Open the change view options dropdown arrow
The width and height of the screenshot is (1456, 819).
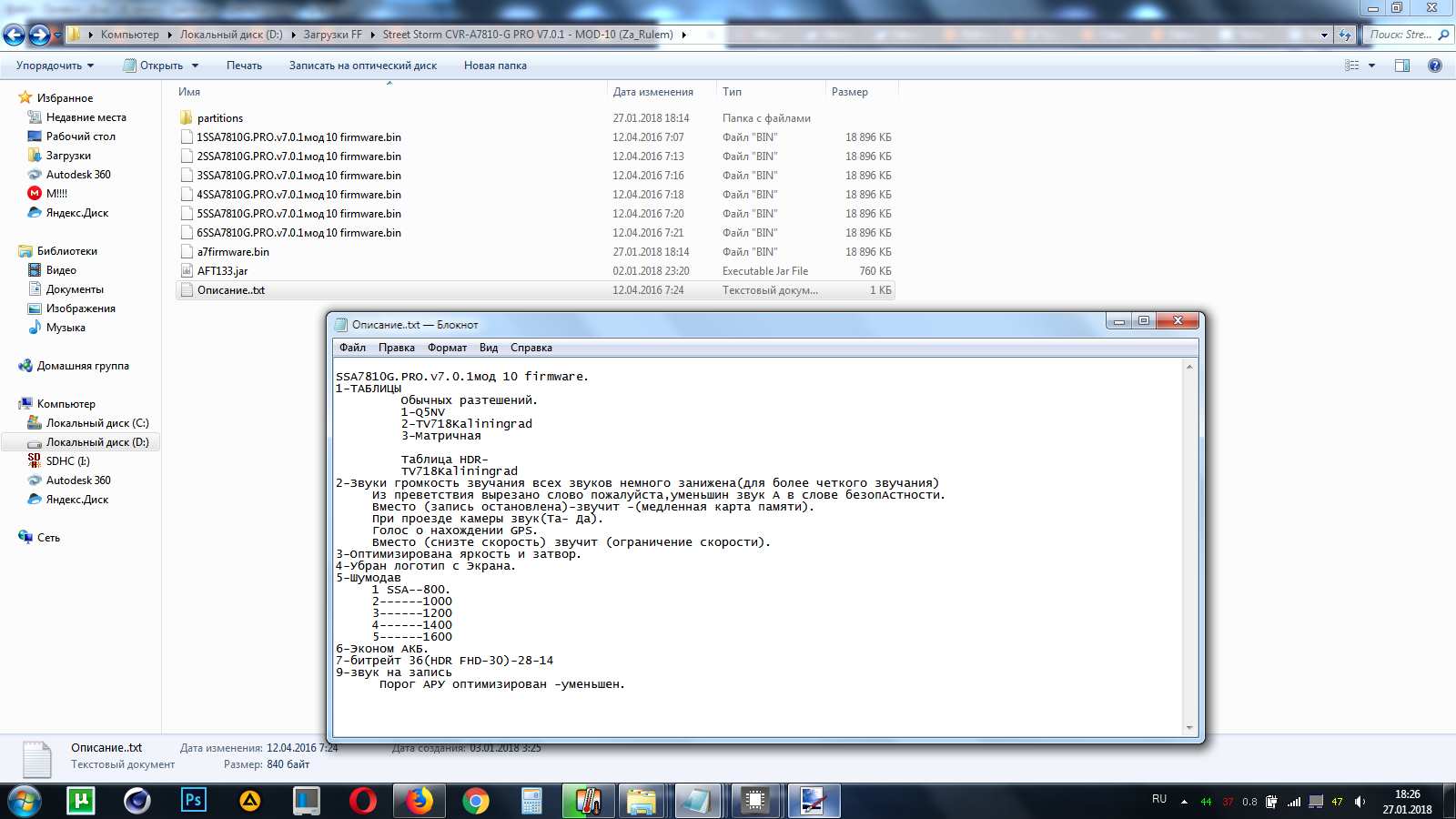point(1371,66)
